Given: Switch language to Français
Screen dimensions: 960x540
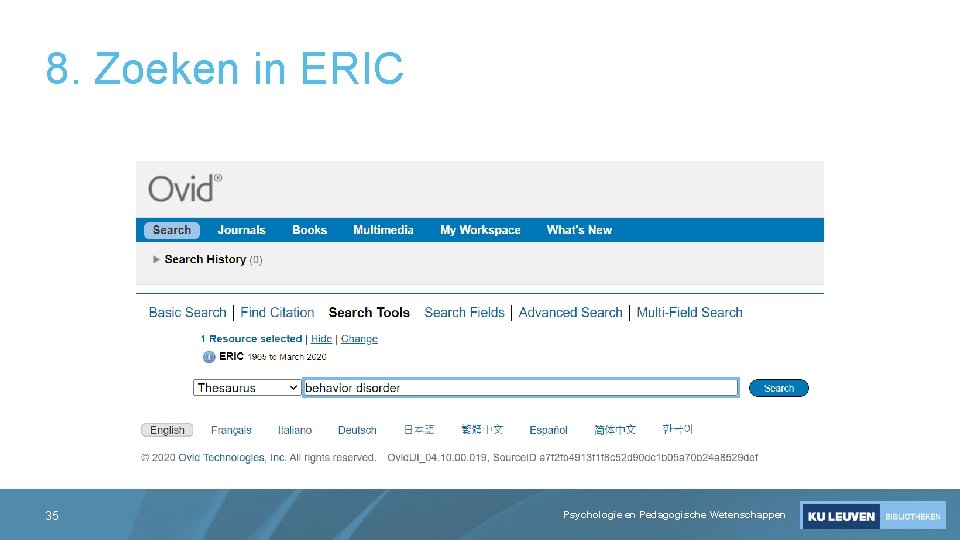Looking at the screenshot, I should point(231,430).
